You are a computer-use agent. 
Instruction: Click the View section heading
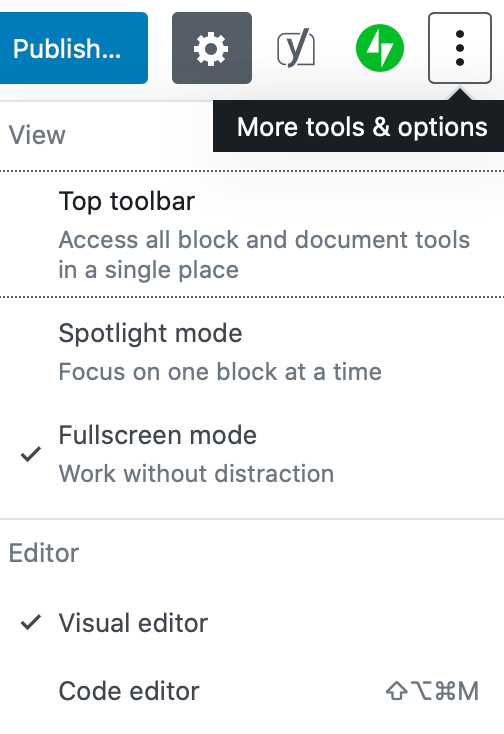[x=37, y=135]
